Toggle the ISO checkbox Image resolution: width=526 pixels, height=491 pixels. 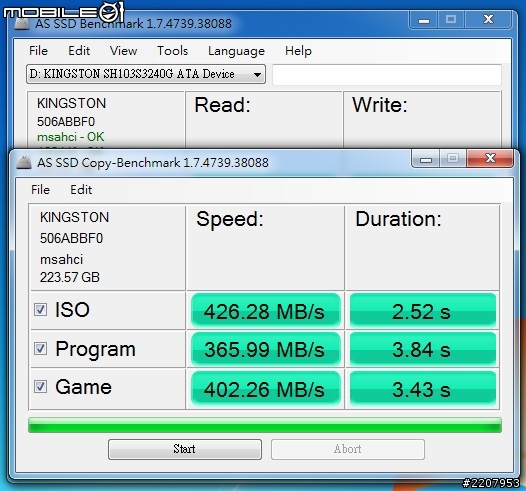(41, 310)
